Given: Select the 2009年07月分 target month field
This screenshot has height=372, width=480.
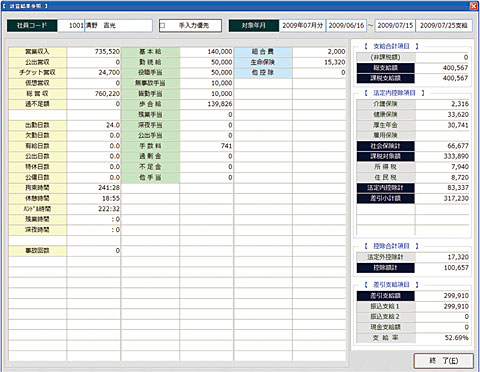Looking at the screenshot, I should (x=302, y=26).
